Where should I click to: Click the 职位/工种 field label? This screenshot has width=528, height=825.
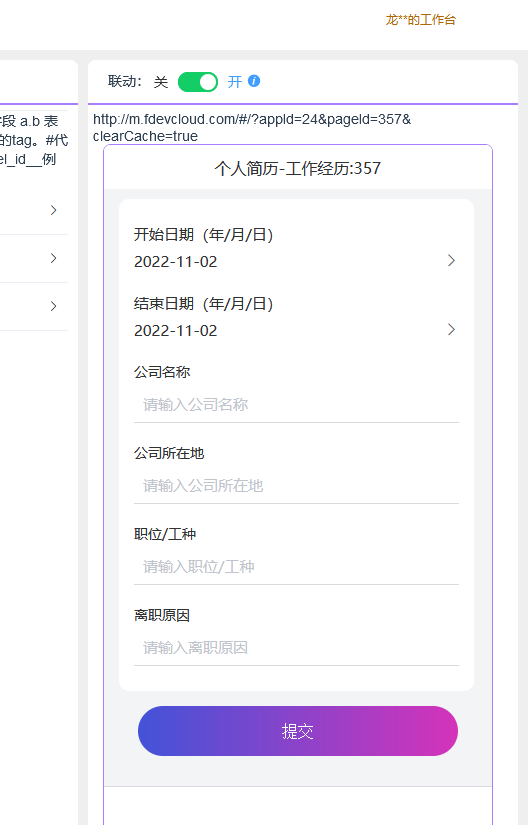[x=165, y=534]
